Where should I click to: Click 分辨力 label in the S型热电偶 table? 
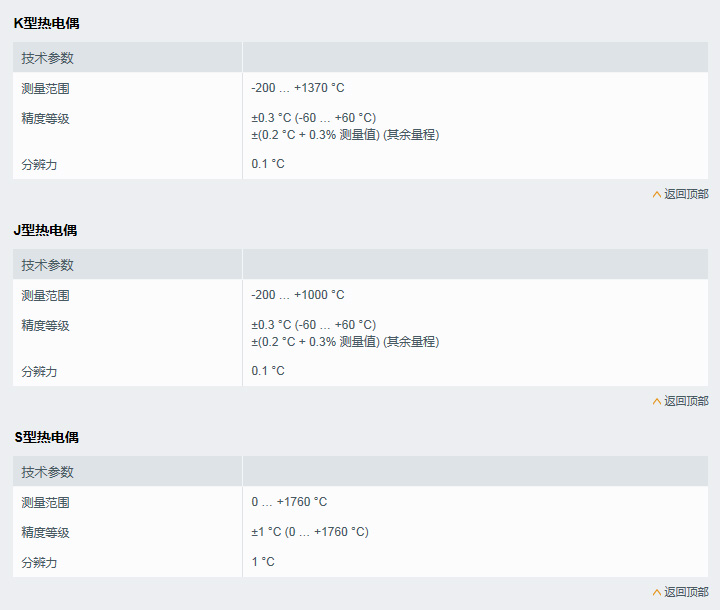click(x=40, y=562)
